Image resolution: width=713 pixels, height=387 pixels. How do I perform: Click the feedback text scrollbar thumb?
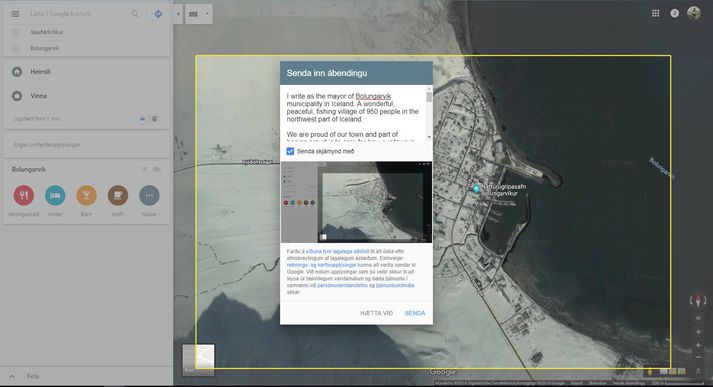click(x=429, y=97)
